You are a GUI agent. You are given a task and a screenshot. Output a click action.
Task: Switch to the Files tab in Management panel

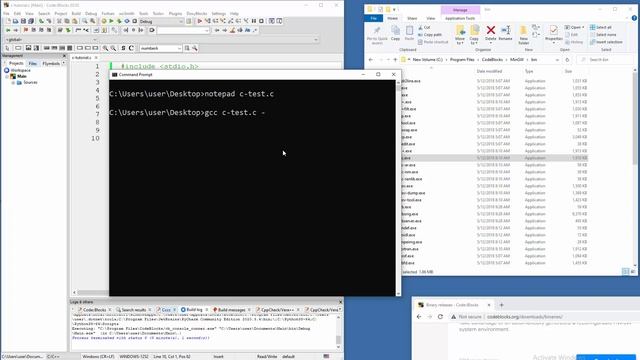point(33,64)
